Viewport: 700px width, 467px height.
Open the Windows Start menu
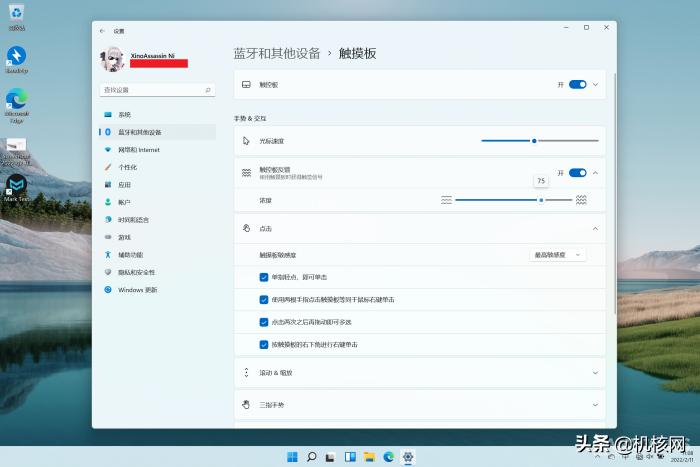[292, 457]
